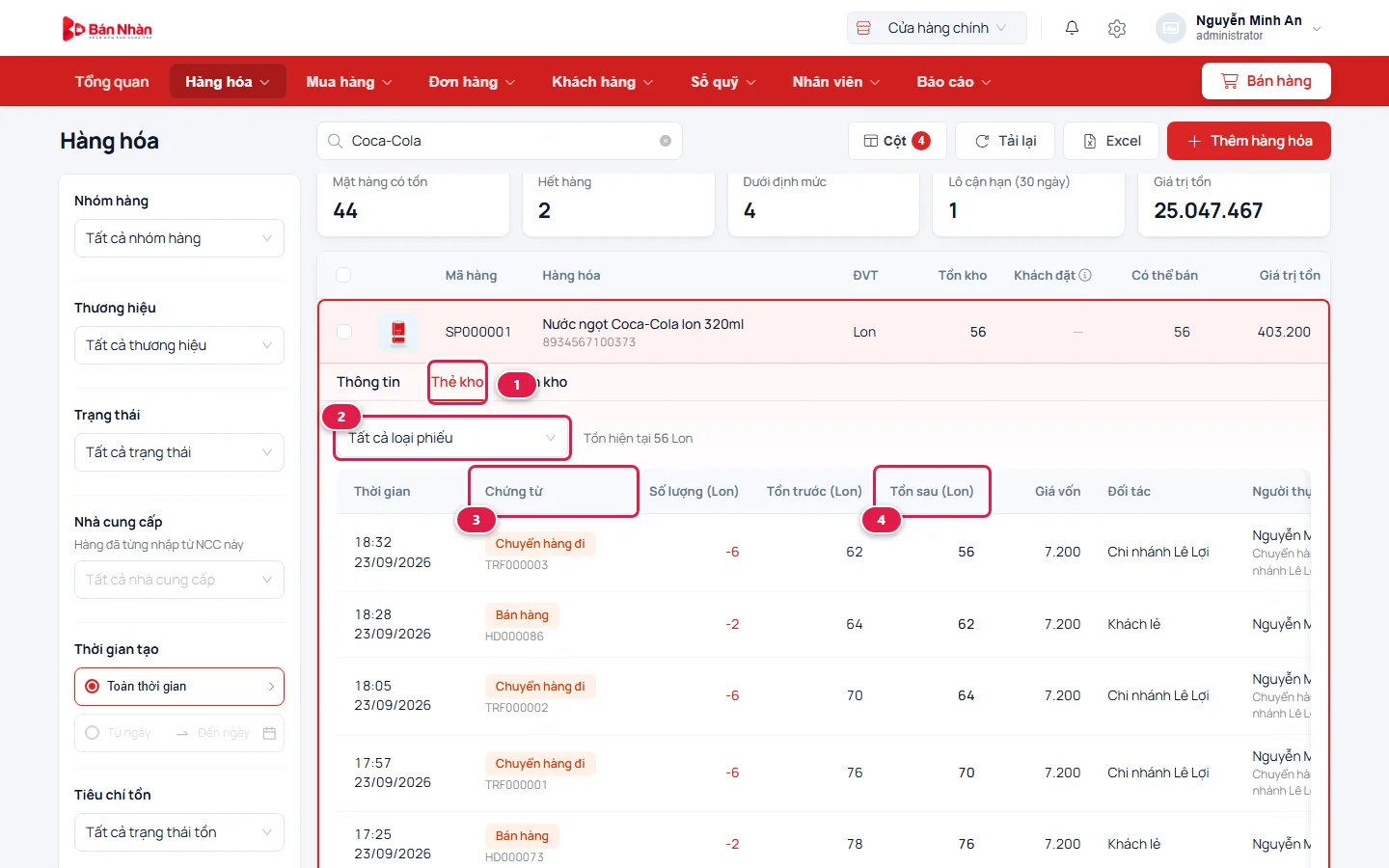Expand the Tất cả nhóm hàng dropdown
The height and width of the screenshot is (868, 1389).
(x=179, y=238)
